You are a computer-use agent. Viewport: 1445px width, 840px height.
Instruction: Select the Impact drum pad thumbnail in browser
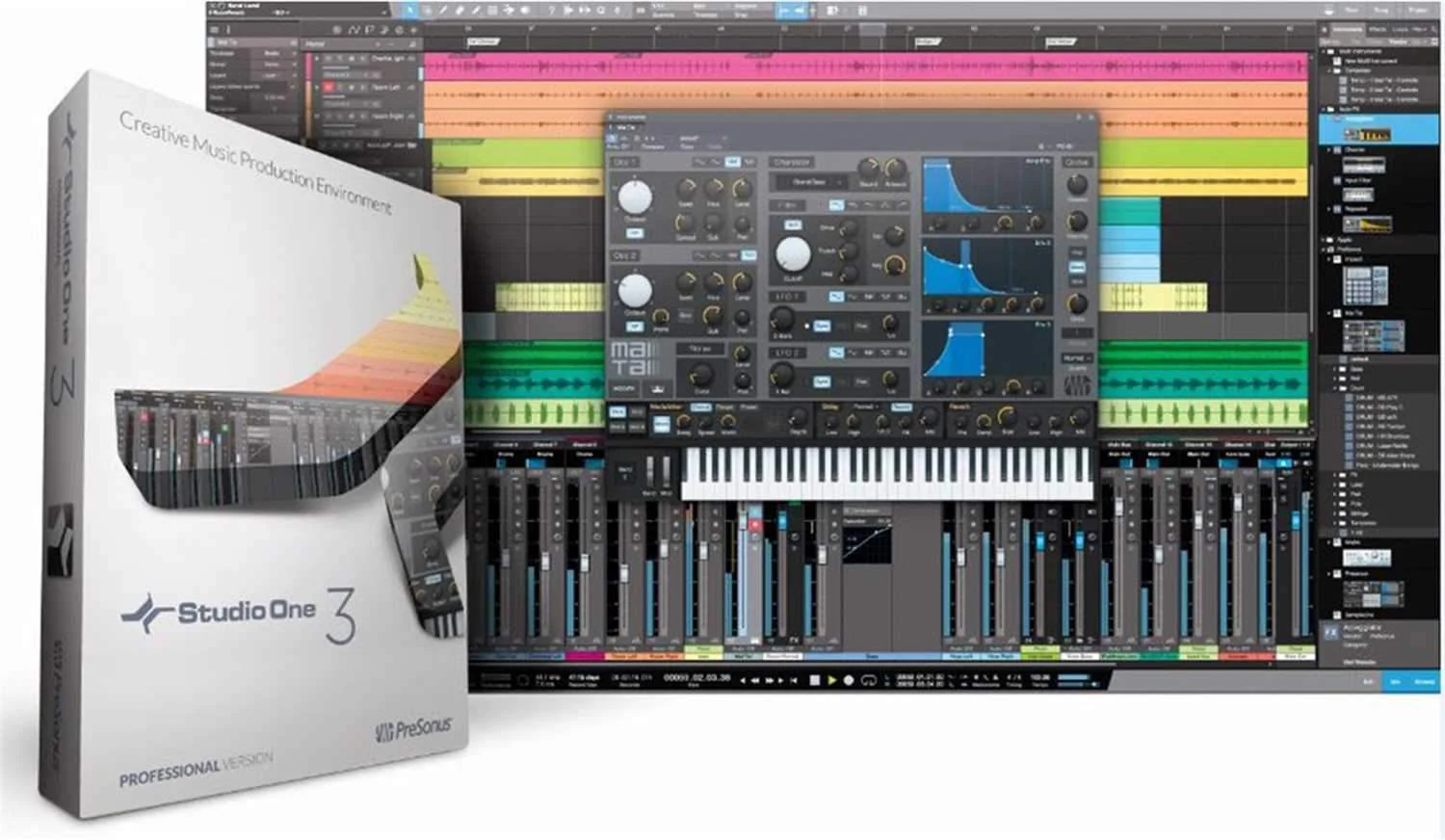point(1366,284)
